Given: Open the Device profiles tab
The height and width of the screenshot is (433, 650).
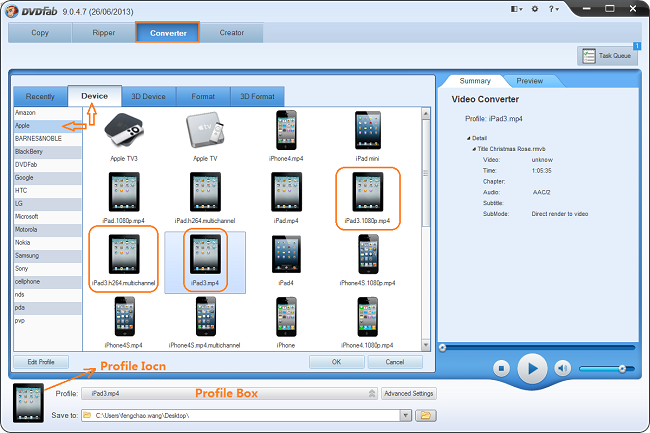Looking at the screenshot, I should tap(95, 96).
